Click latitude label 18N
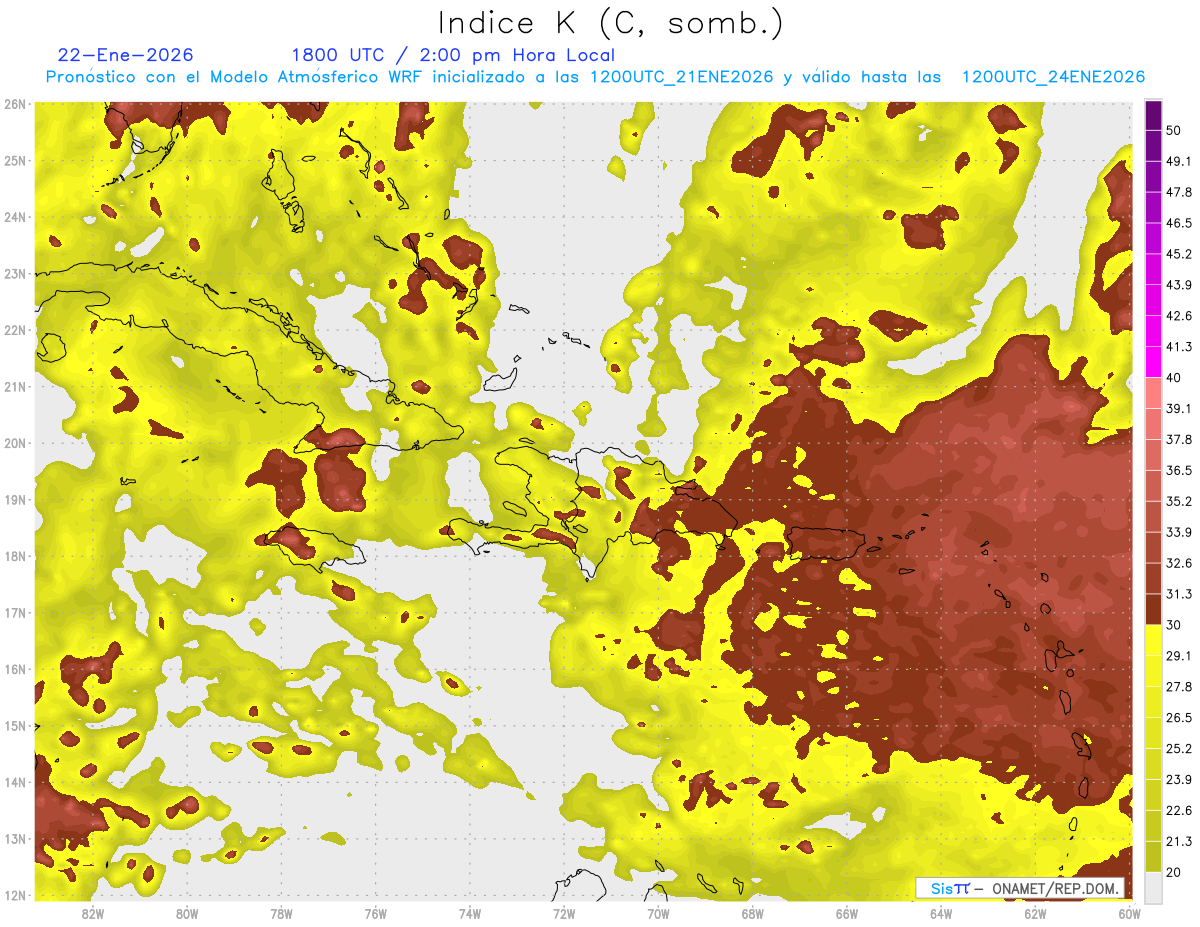 (15, 556)
